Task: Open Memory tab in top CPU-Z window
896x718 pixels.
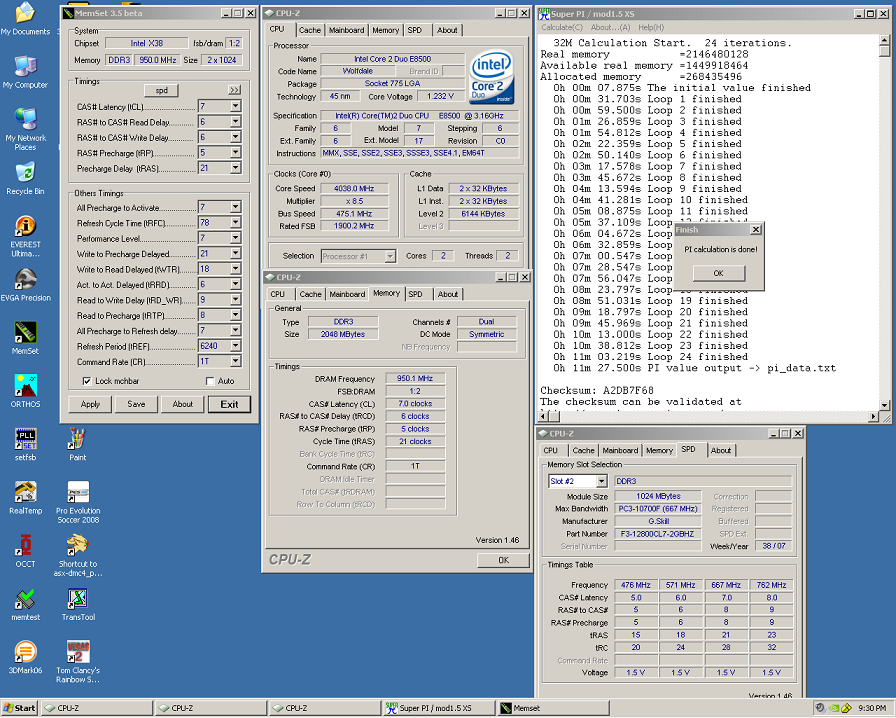Action: (386, 30)
